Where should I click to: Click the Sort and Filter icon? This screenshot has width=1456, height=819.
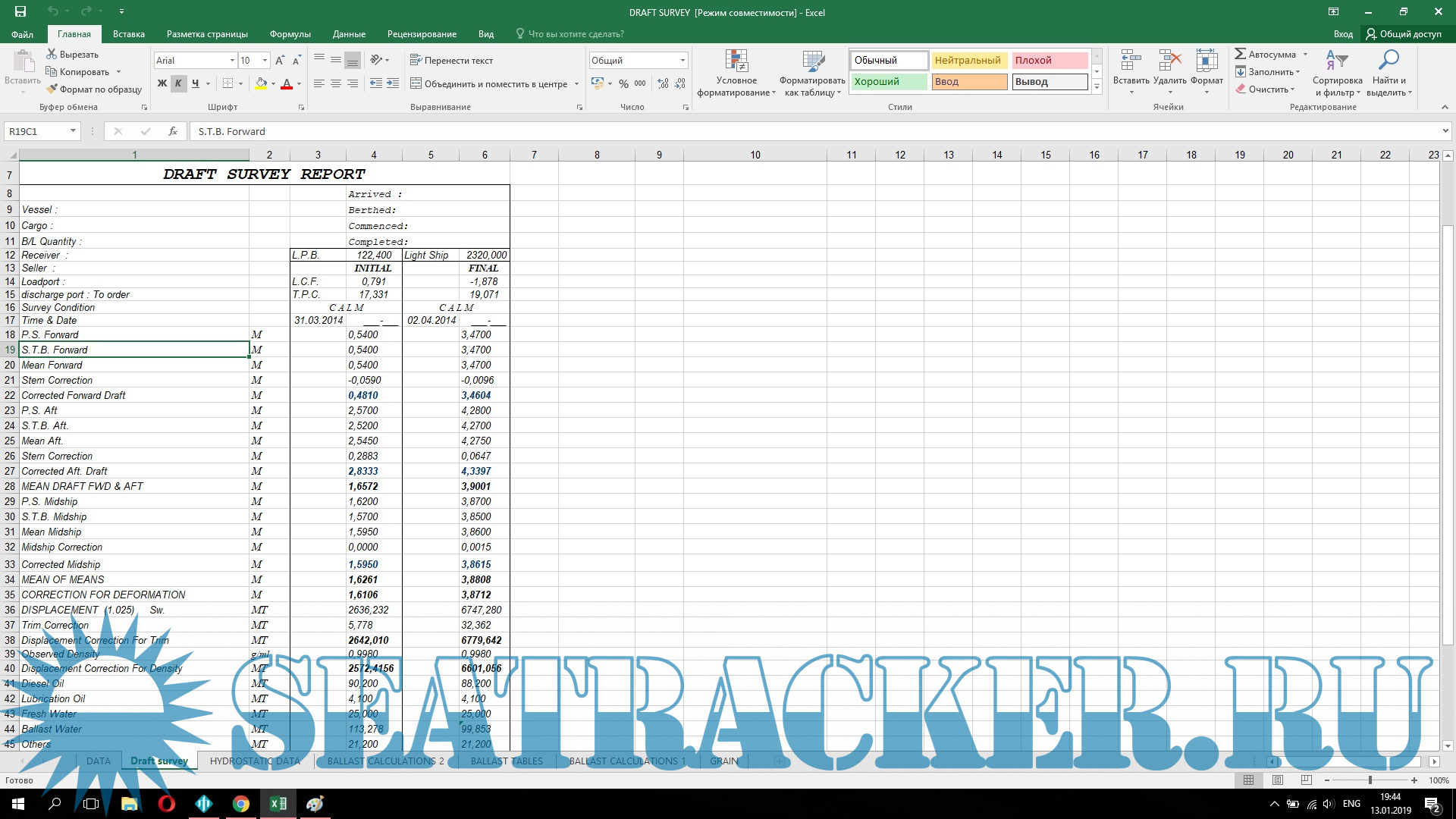pyautogui.click(x=1337, y=61)
